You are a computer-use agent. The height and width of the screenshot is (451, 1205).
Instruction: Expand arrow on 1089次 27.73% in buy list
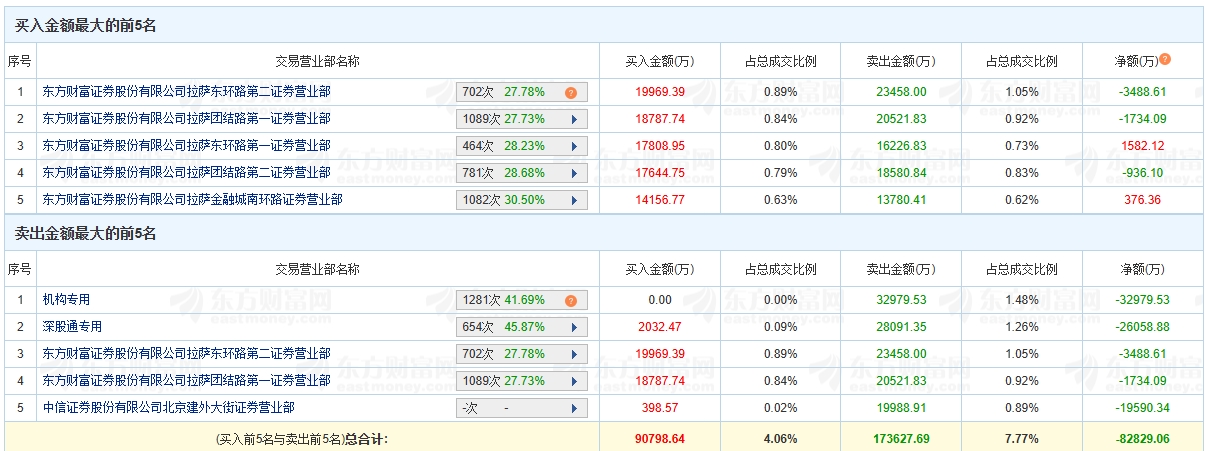(574, 119)
